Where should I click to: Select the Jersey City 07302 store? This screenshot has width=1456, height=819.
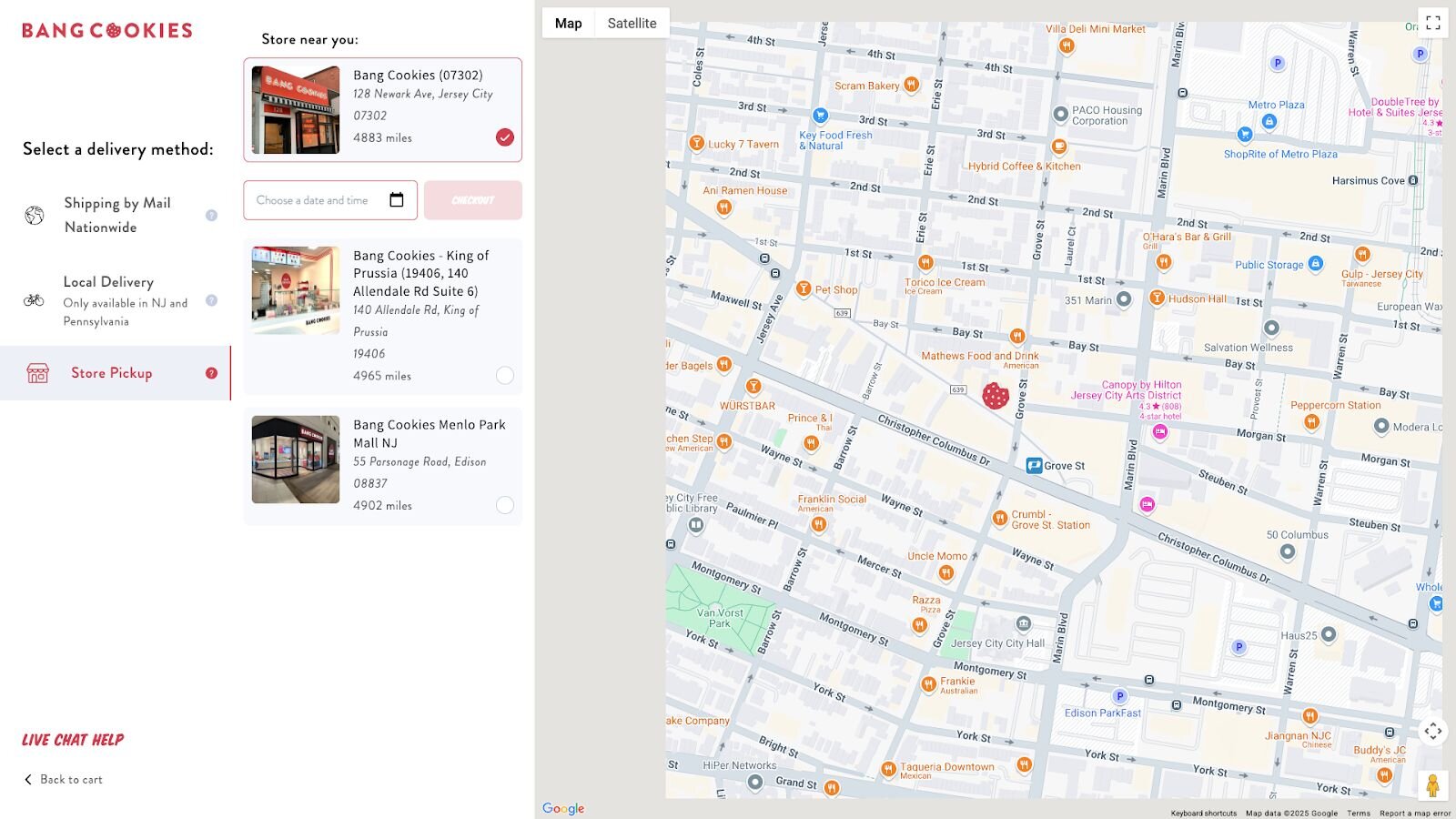504,137
